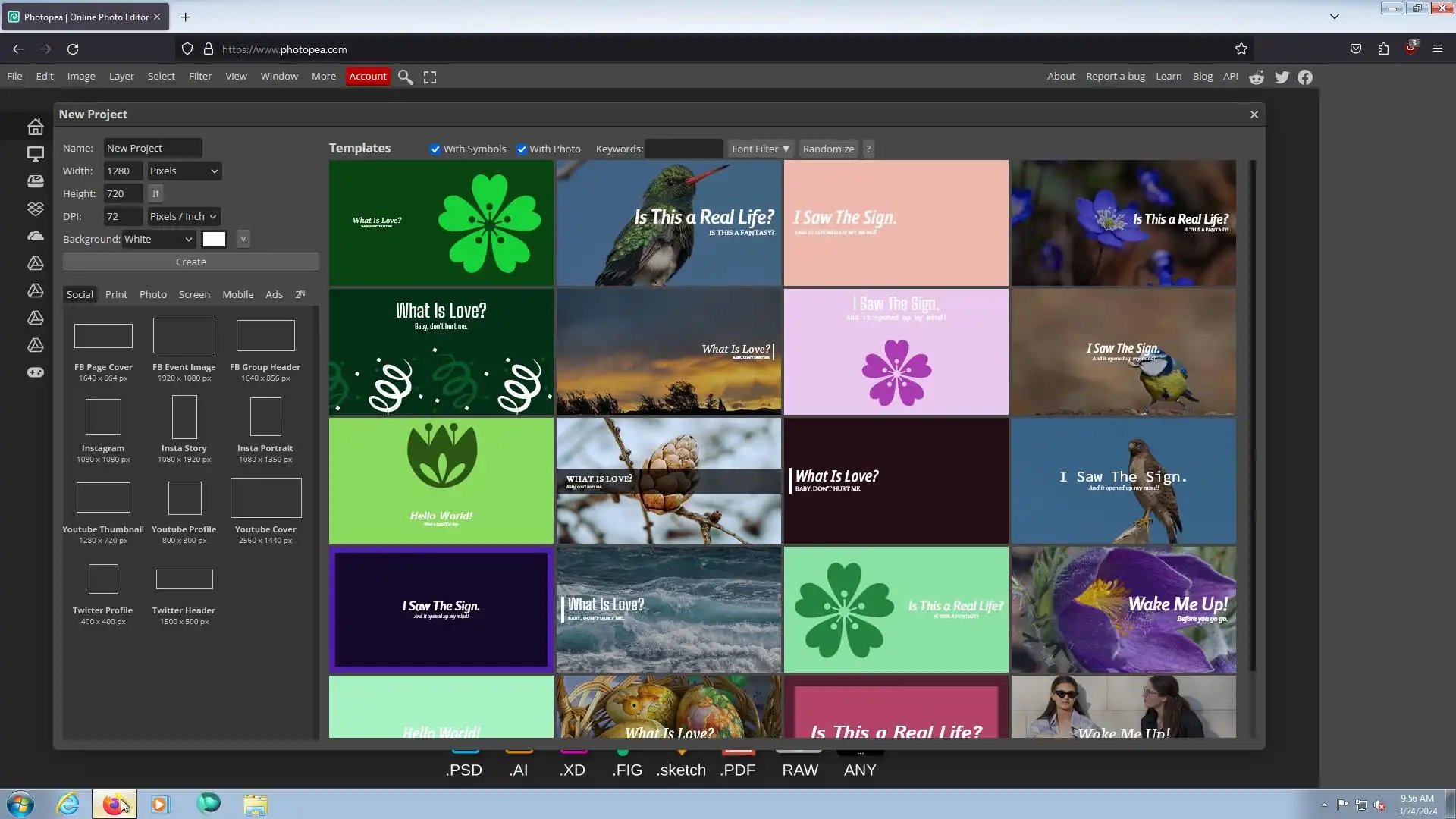Viewport: 1456px width, 819px height.
Task: Click the swap width and height icon
Action: coord(155,193)
